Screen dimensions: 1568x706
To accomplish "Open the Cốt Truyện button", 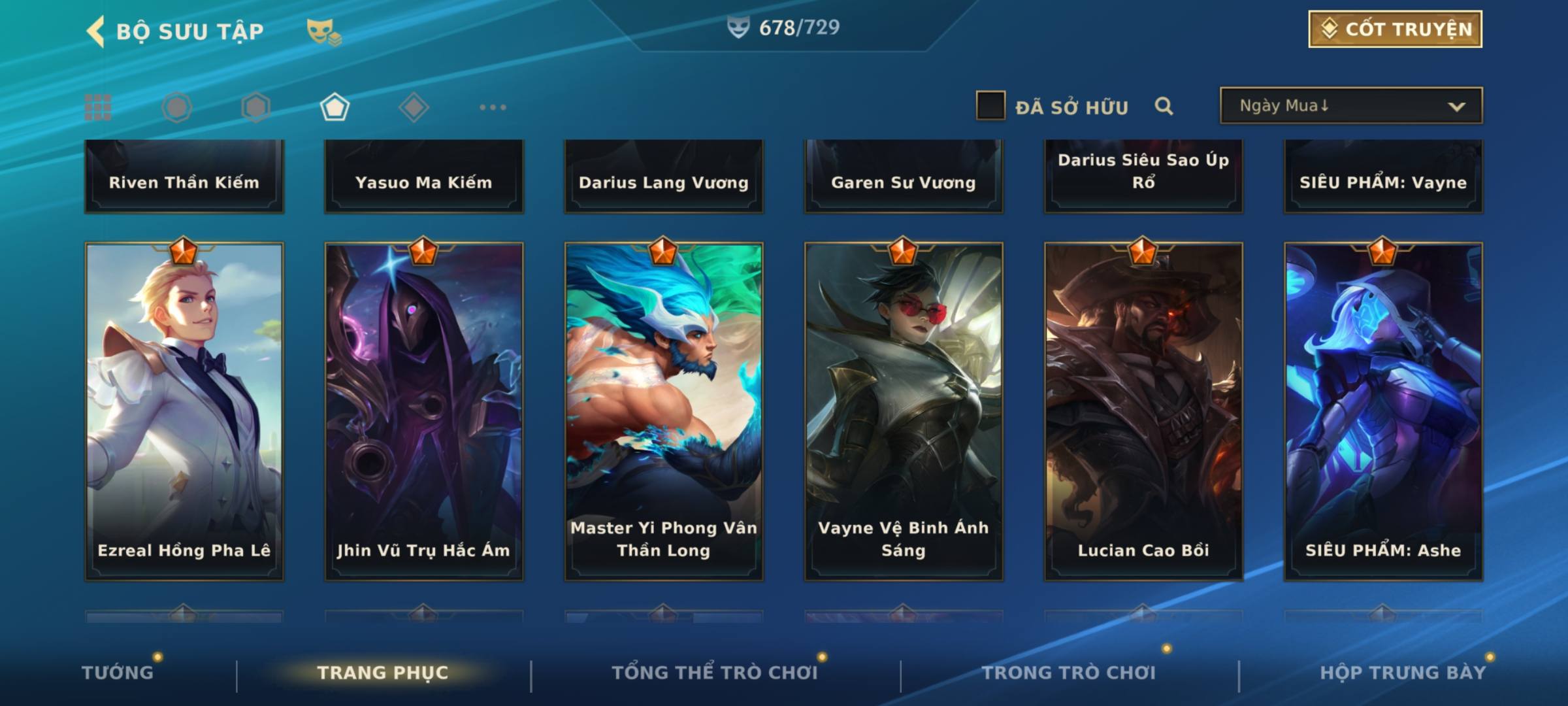I will click(1395, 29).
